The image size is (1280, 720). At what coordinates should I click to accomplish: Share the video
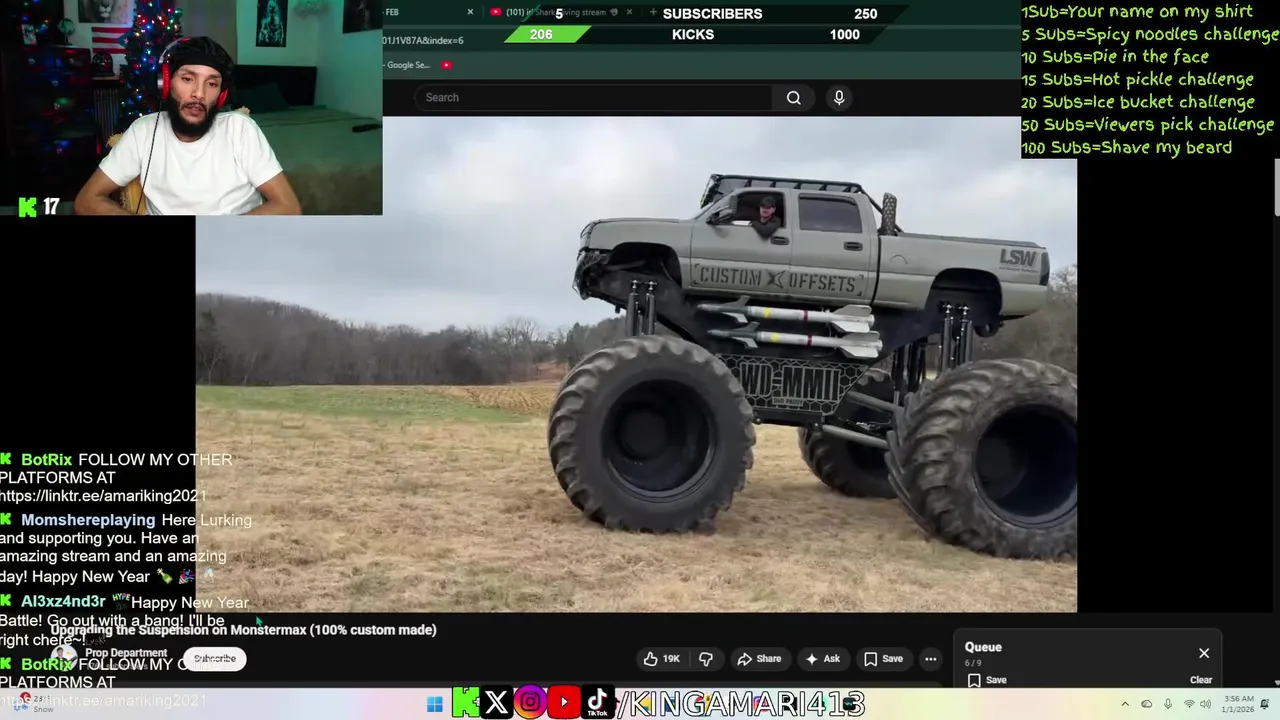[759, 658]
